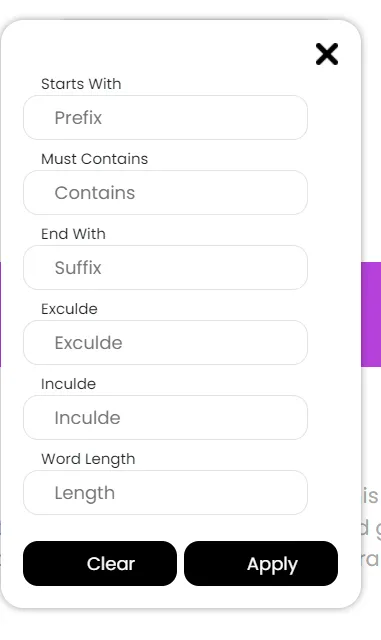Click the Inculde input field
This screenshot has height=640, width=381.
point(165,418)
